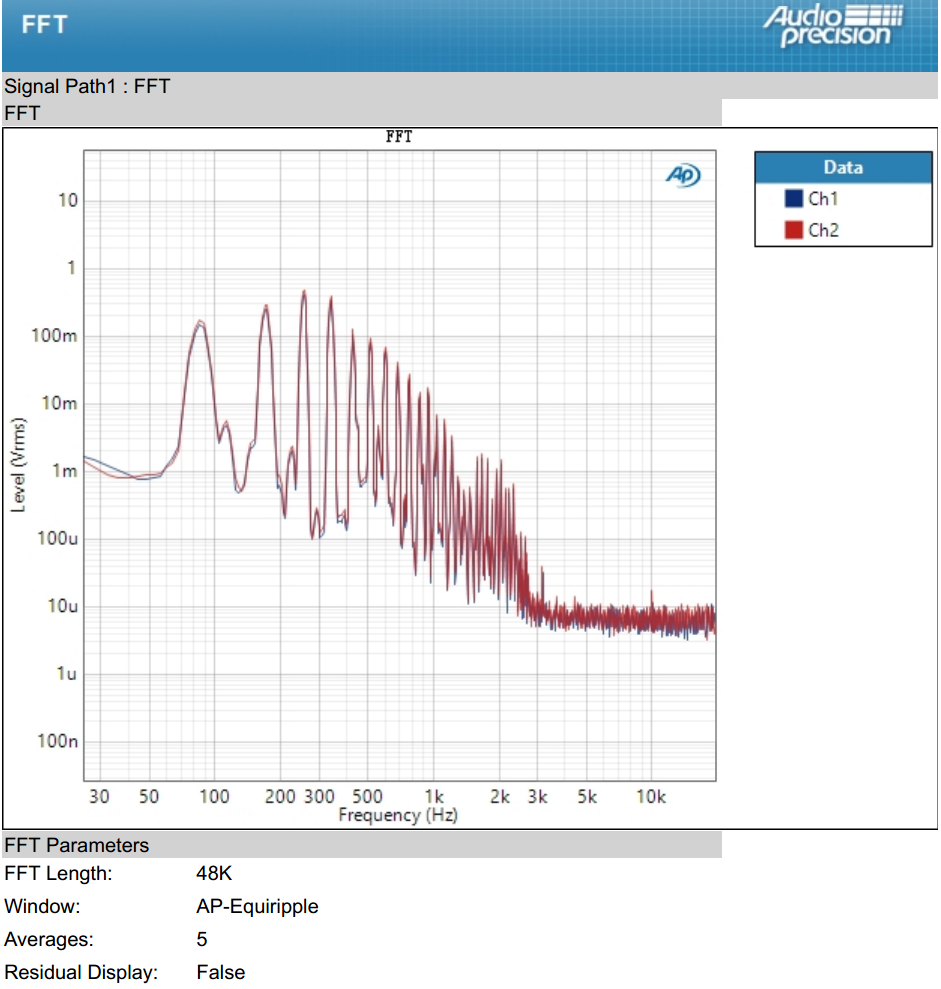Click the 100u tick on level axis
This screenshot has width=941, height=989.
point(57,539)
